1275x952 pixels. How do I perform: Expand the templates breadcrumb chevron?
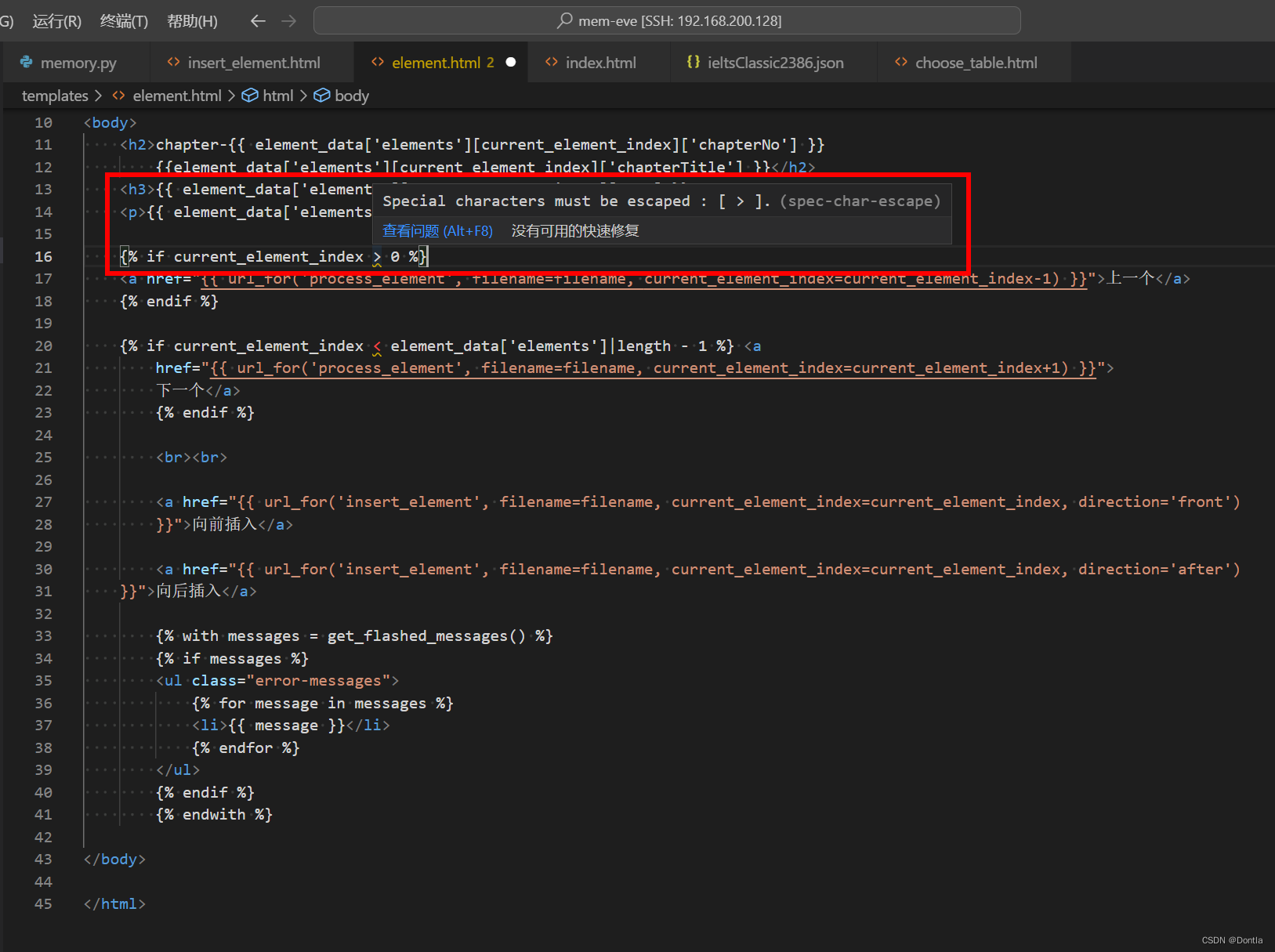point(99,95)
